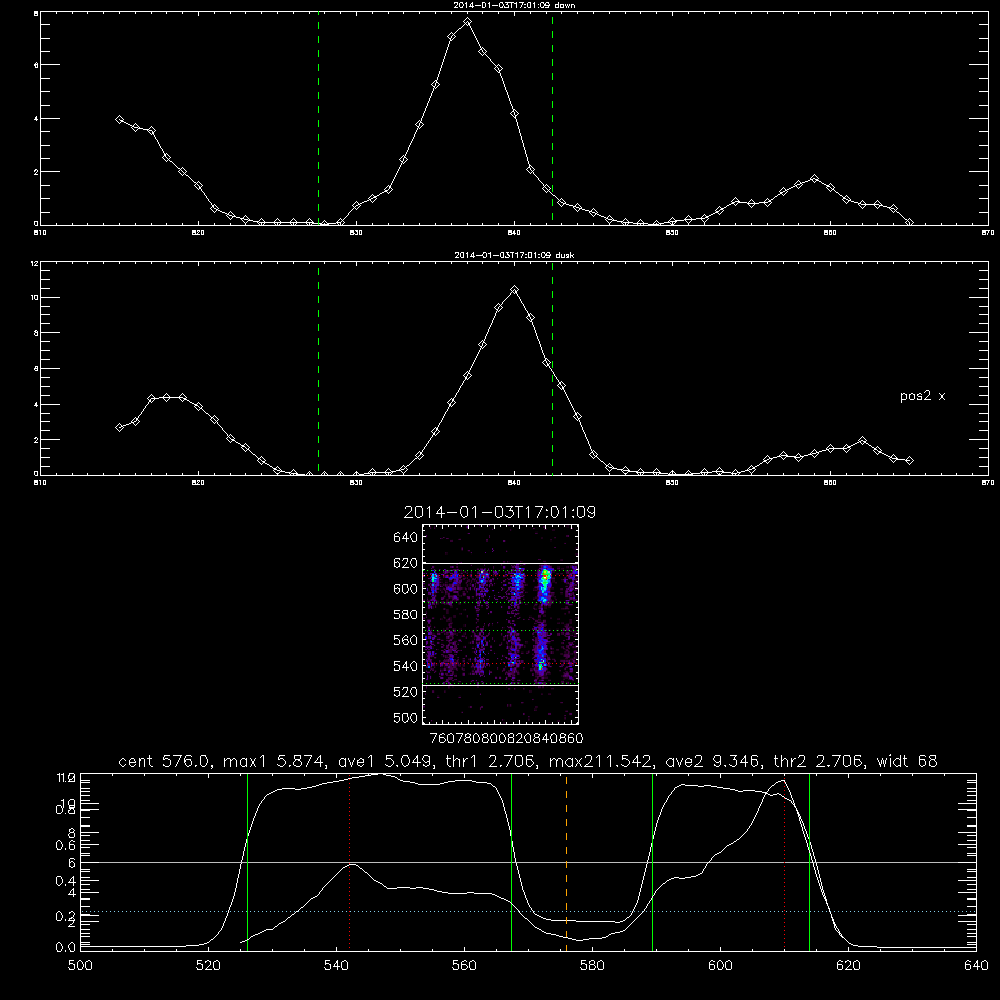This screenshot has height=1000, width=1000.
Task: Click bottom plot x-axis label 560
Action: tap(464, 966)
